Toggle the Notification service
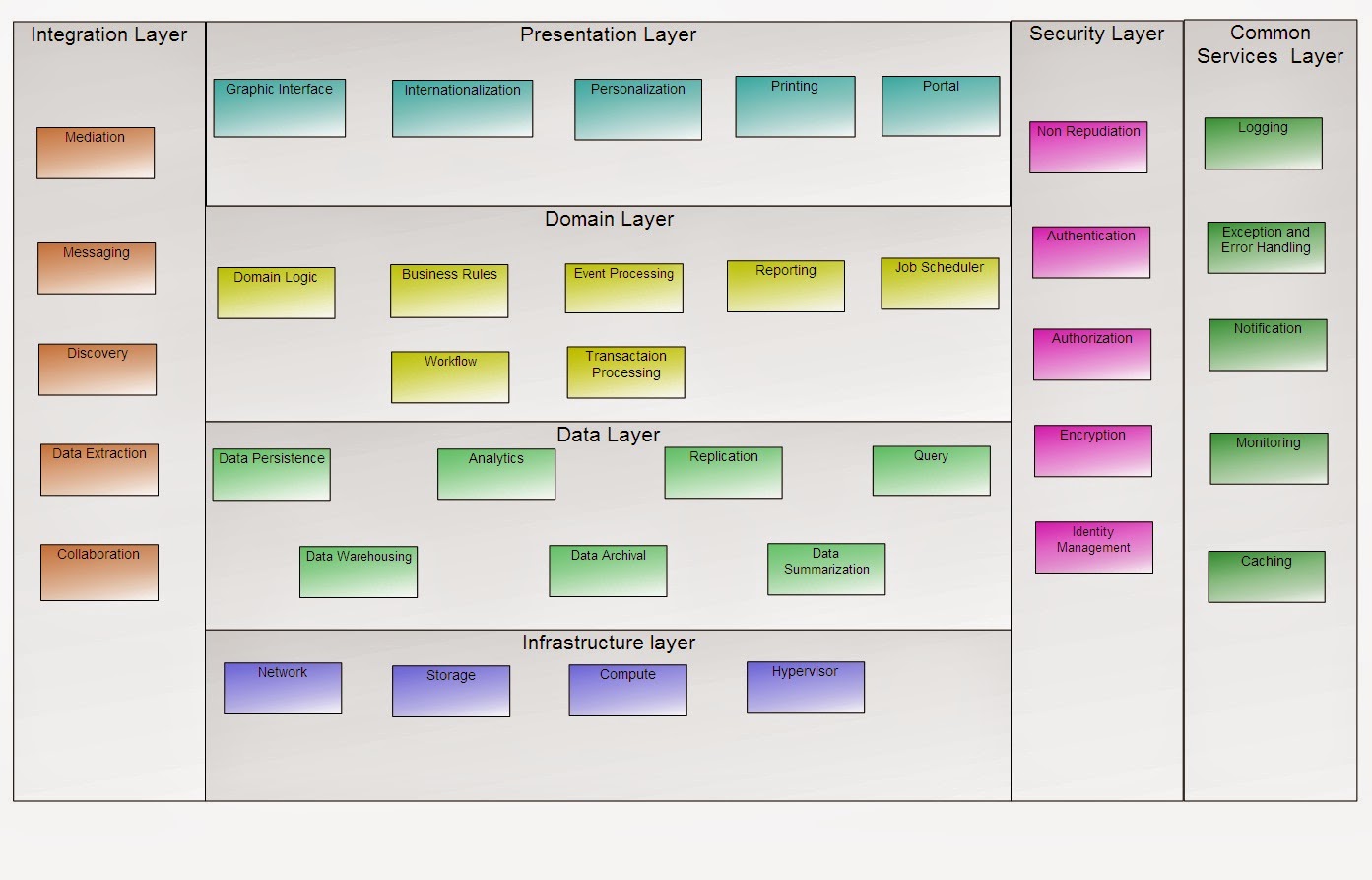 pyautogui.click(x=1268, y=345)
